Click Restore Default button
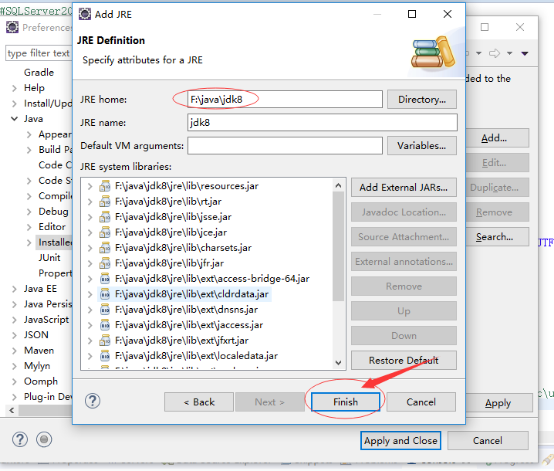Image resolution: width=554 pixels, height=471 pixels. coord(404,360)
